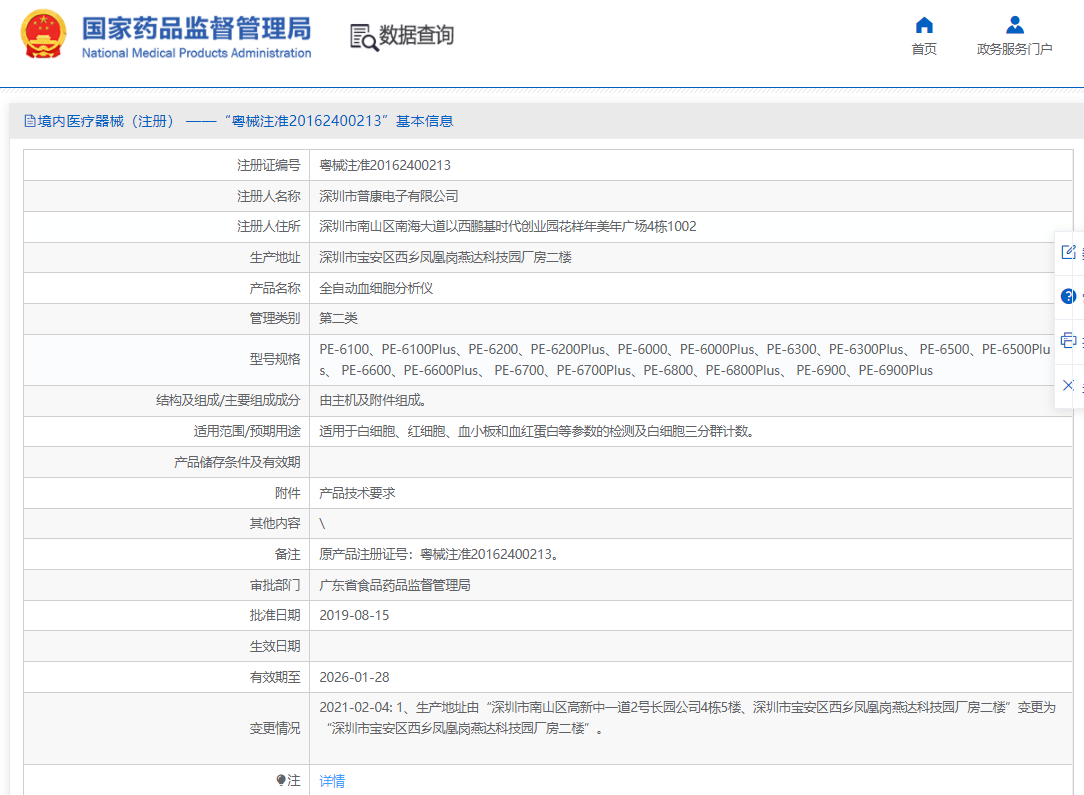Image resolution: width=1084 pixels, height=795 pixels.
Task: Click the lightbulb 注 icon
Action: click(280, 780)
